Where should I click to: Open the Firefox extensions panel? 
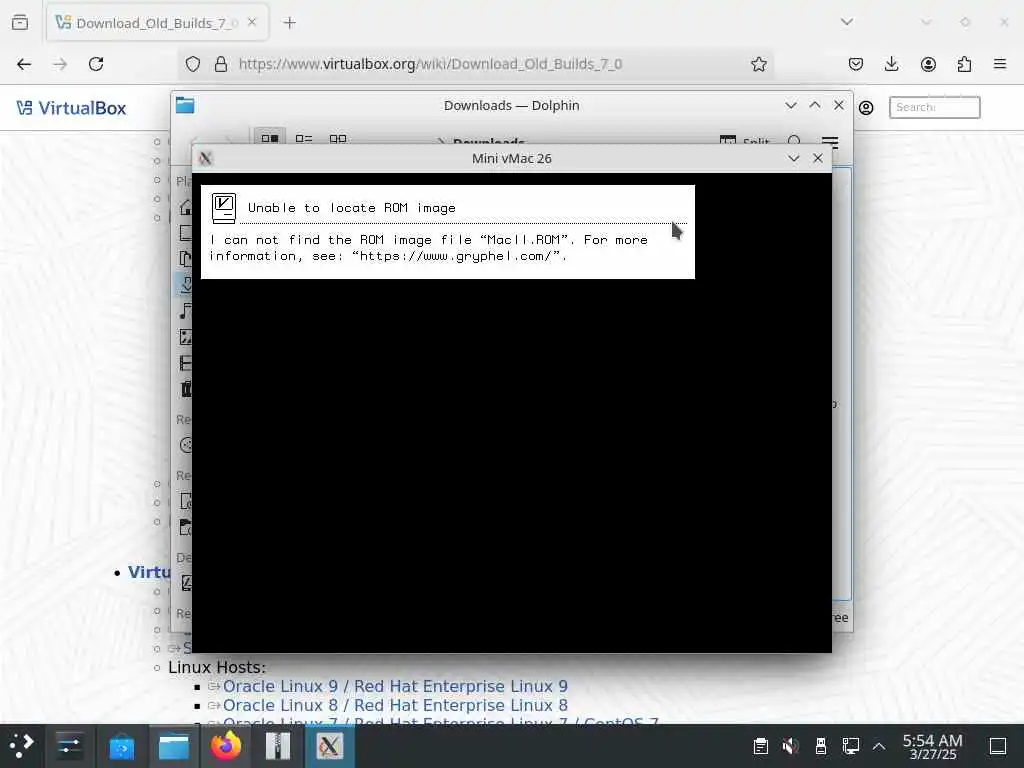(x=964, y=64)
